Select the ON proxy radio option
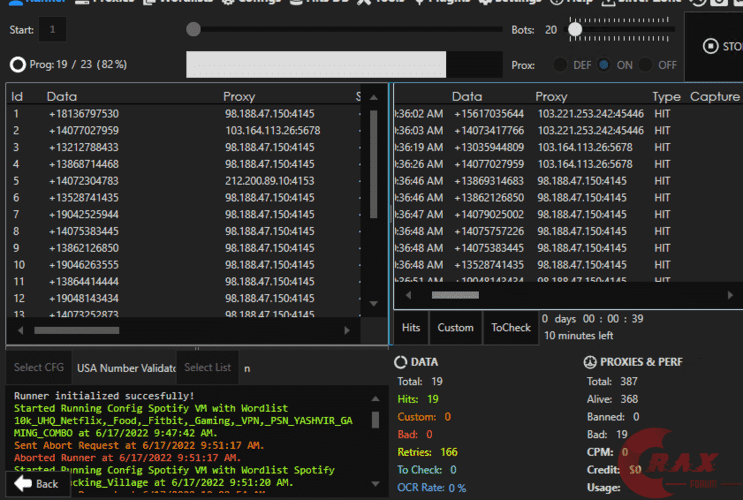Image resolution: width=743 pixels, height=500 pixels. [x=604, y=65]
